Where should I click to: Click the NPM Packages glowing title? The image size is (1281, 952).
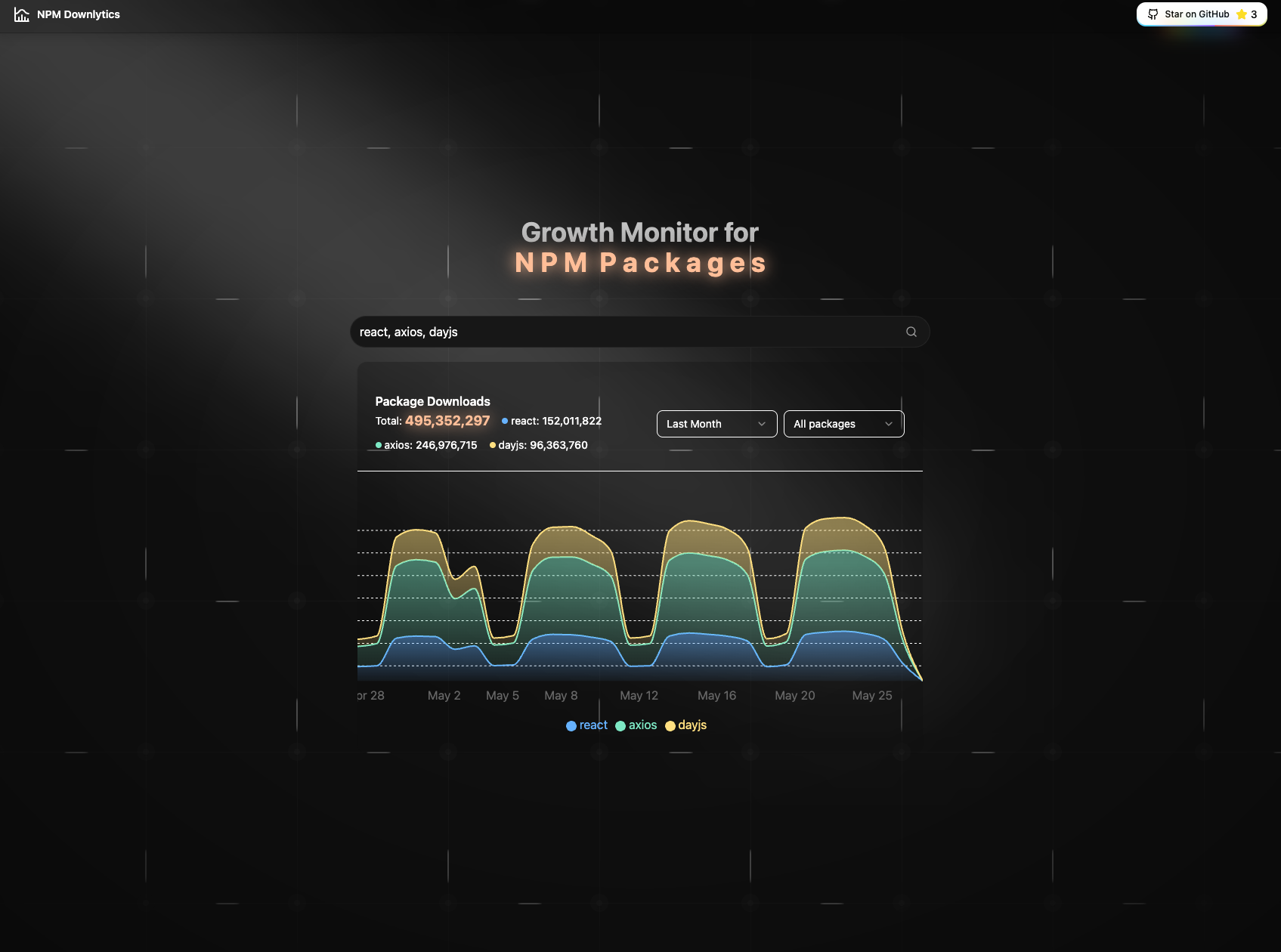click(x=640, y=263)
